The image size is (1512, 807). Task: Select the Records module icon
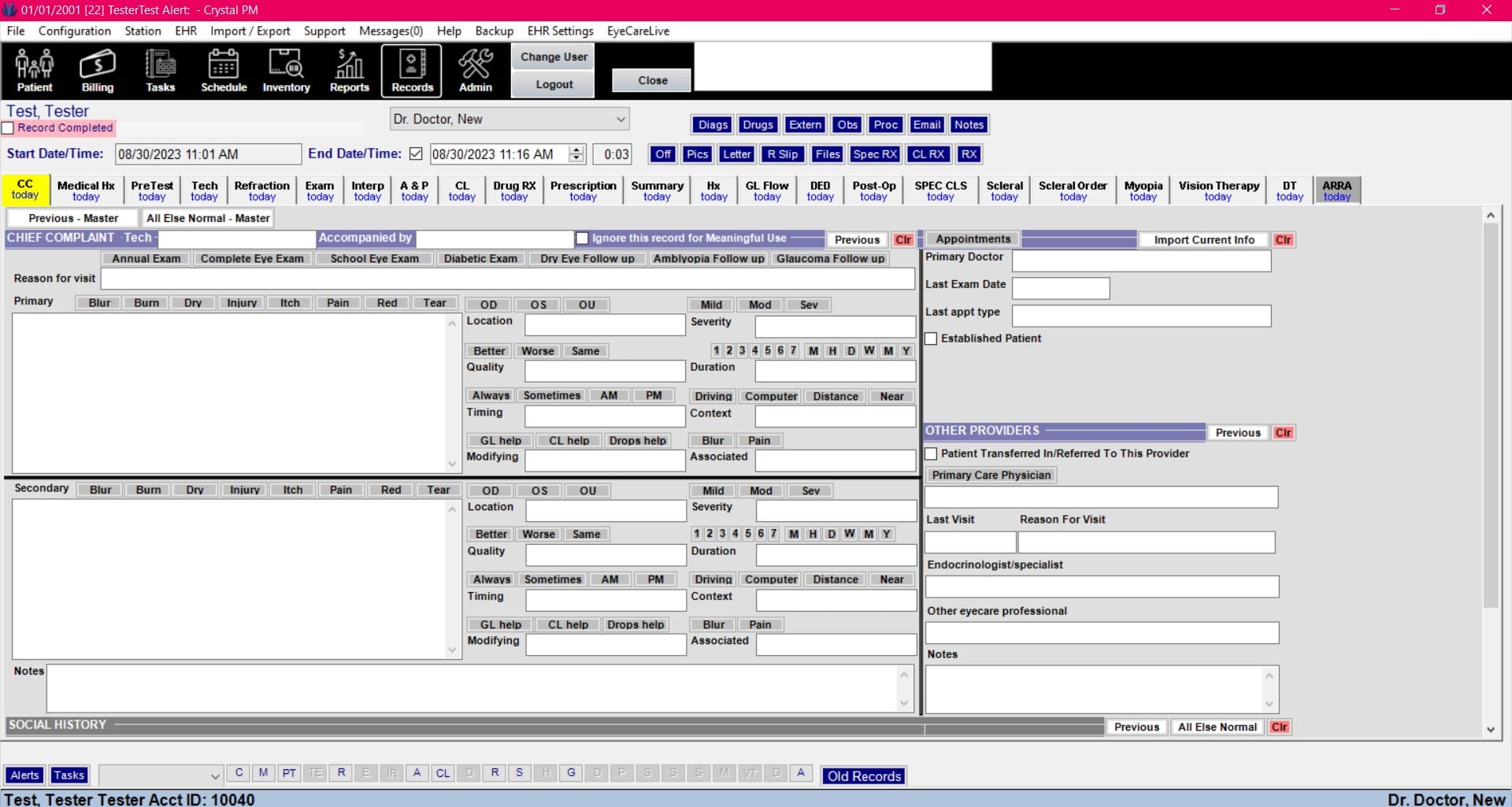click(412, 71)
